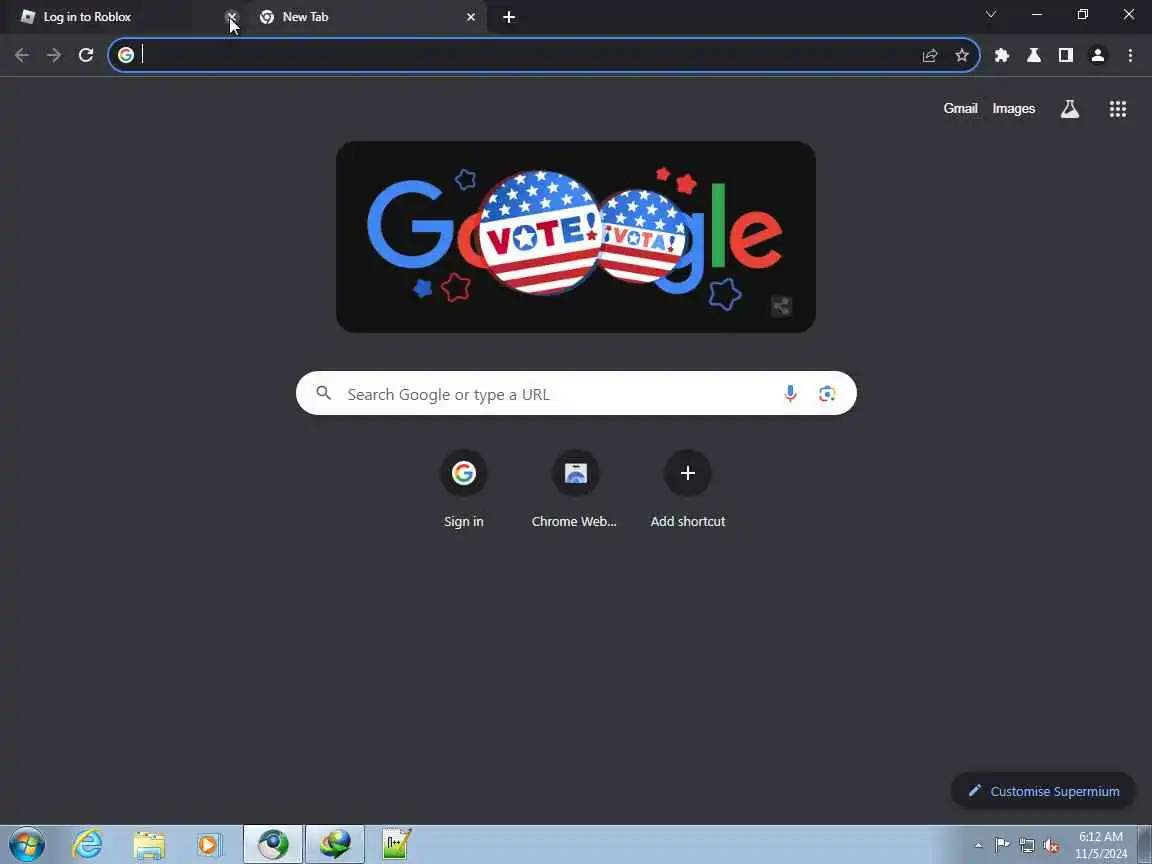Click the share page icon in address bar
The image size is (1152, 864).
[x=930, y=55]
